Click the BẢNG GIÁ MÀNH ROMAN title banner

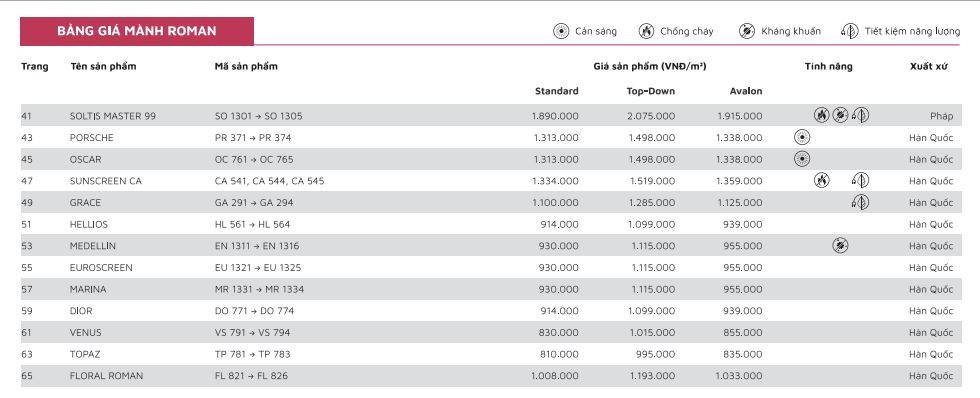point(137,31)
